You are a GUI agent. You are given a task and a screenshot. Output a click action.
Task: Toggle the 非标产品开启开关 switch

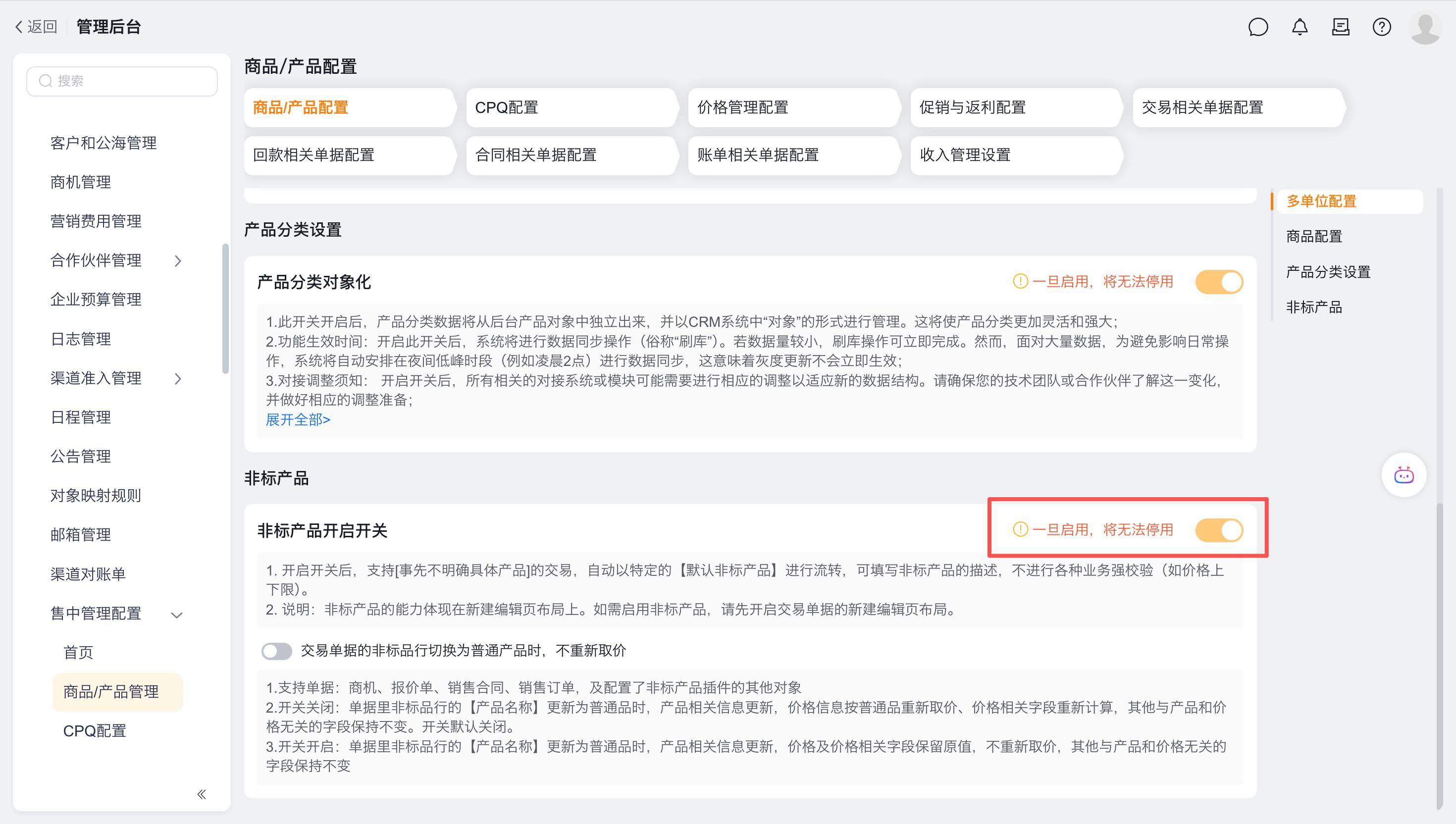pyautogui.click(x=1218, y=530)
